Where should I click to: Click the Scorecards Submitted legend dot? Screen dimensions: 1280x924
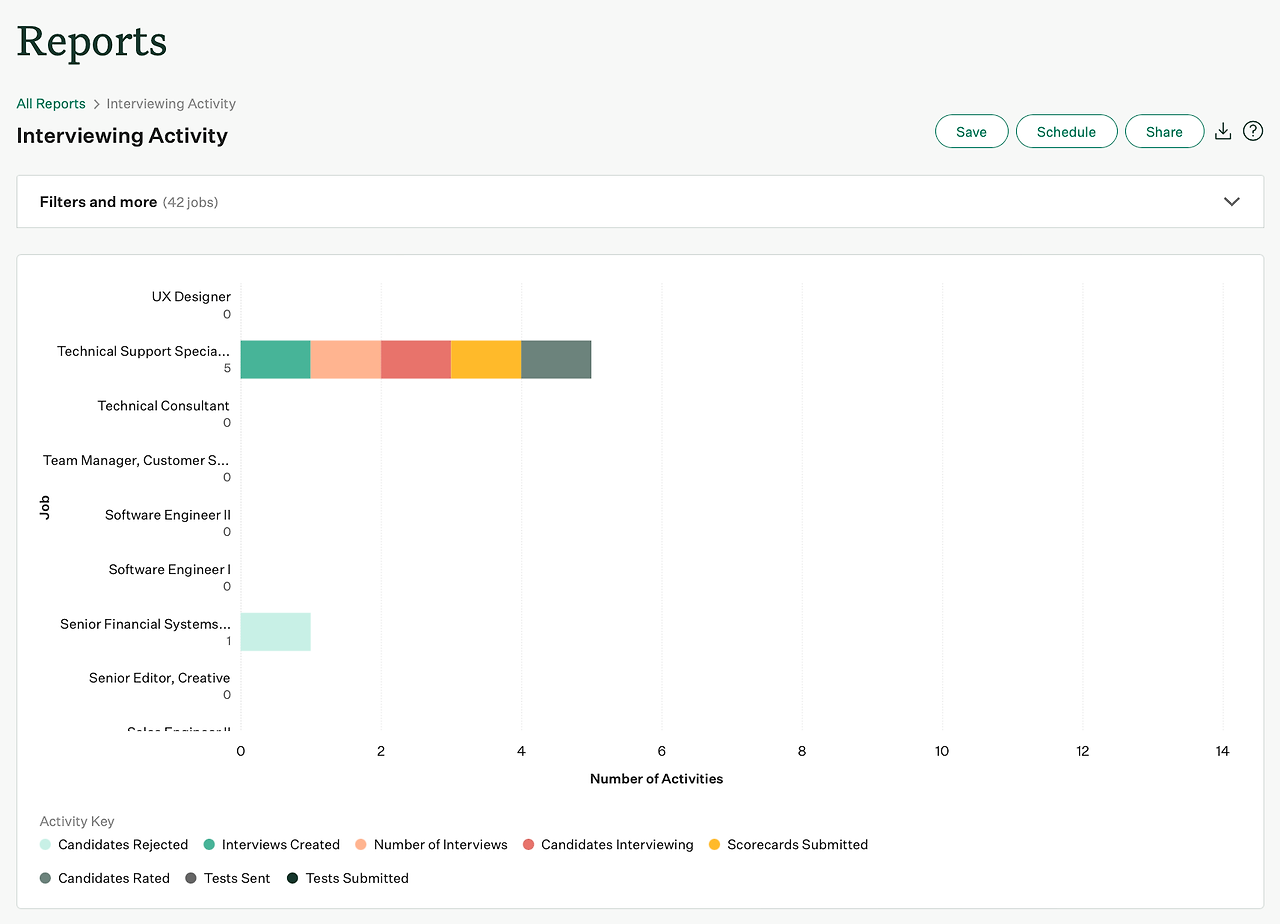click(714, 844)
